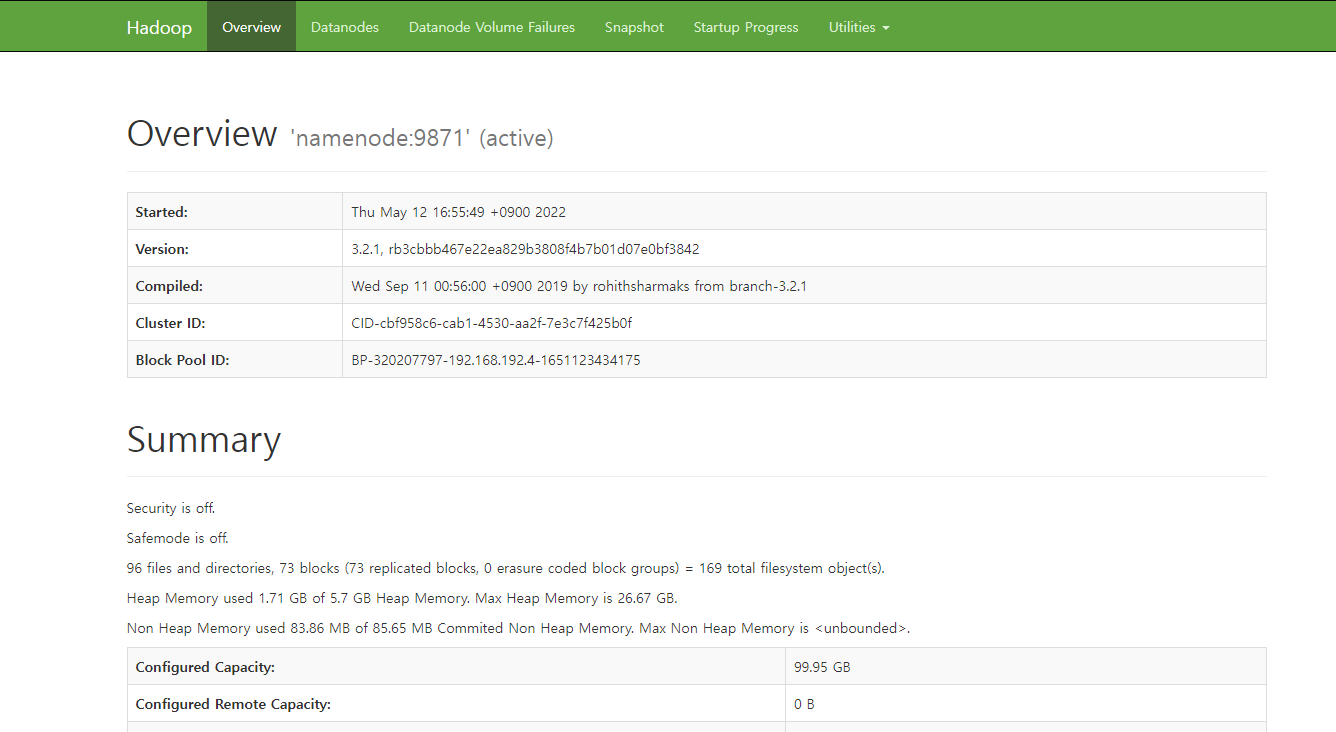
Task: Select Block Pool ID value BP-320207797...
Action: [496, 360]
